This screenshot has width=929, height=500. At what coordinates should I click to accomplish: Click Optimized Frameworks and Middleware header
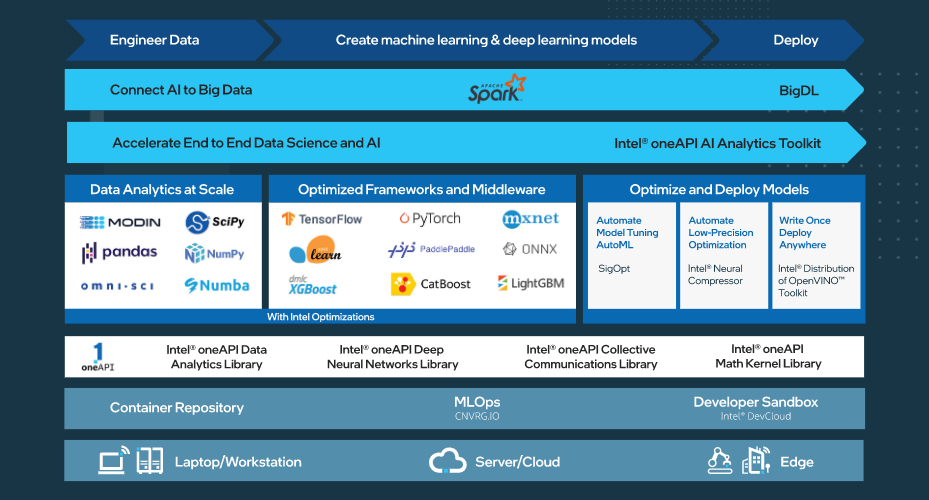[422, 189]
